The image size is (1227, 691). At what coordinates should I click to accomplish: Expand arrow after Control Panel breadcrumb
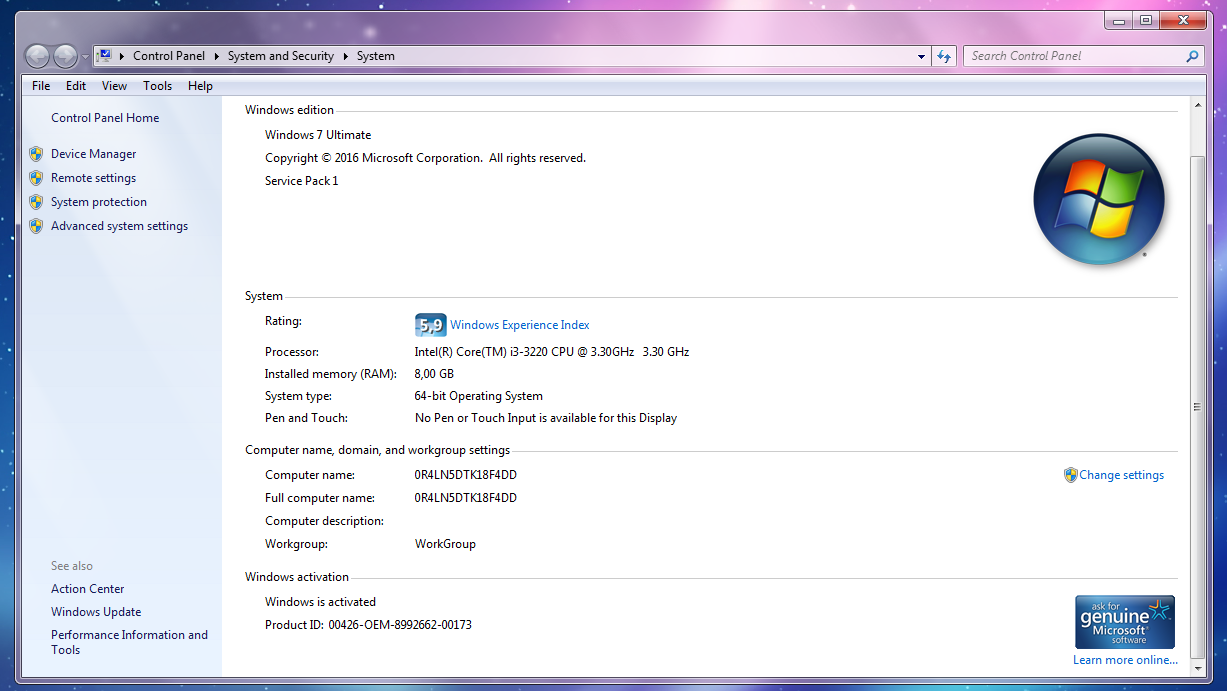click(x=216, y=56)
